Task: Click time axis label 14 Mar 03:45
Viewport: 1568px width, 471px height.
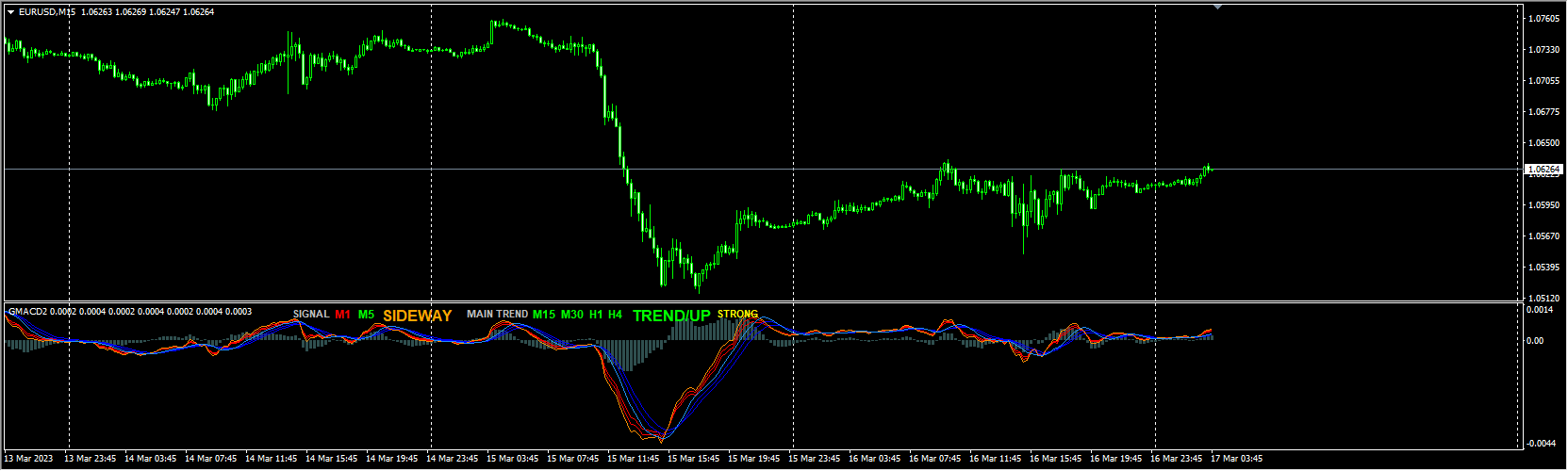Action: [x=151, y=460]
